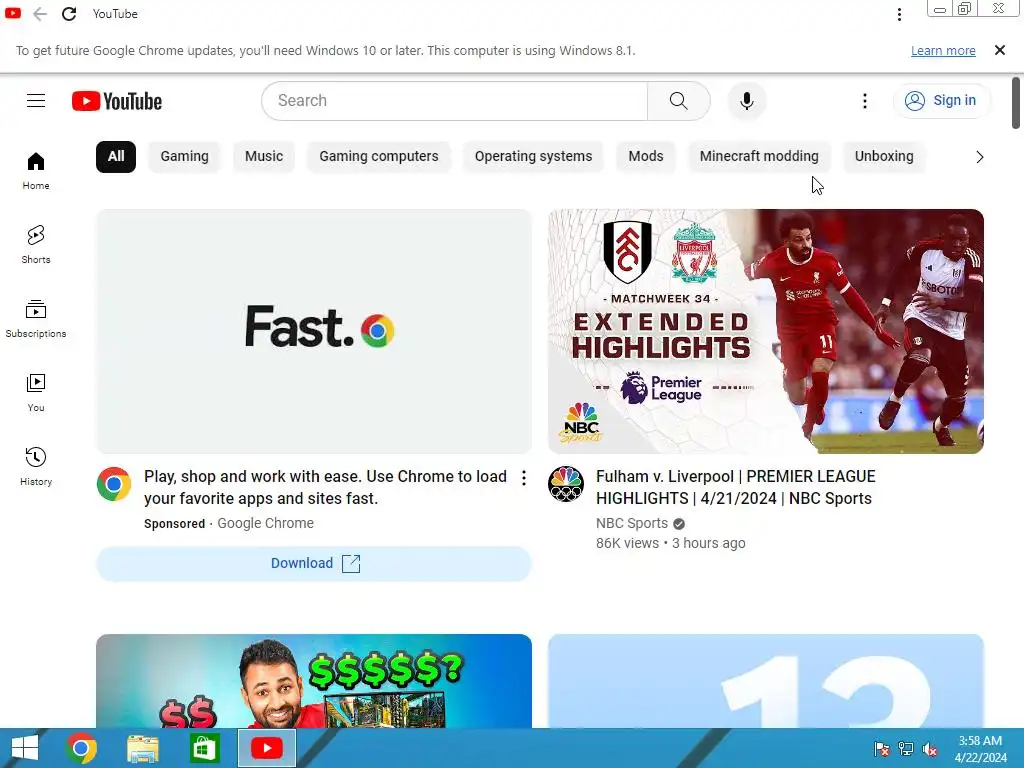Select the Gaming filter chip
This screenshot has height=768, width=1024.
pyautogui.click(x=185, y=157)
